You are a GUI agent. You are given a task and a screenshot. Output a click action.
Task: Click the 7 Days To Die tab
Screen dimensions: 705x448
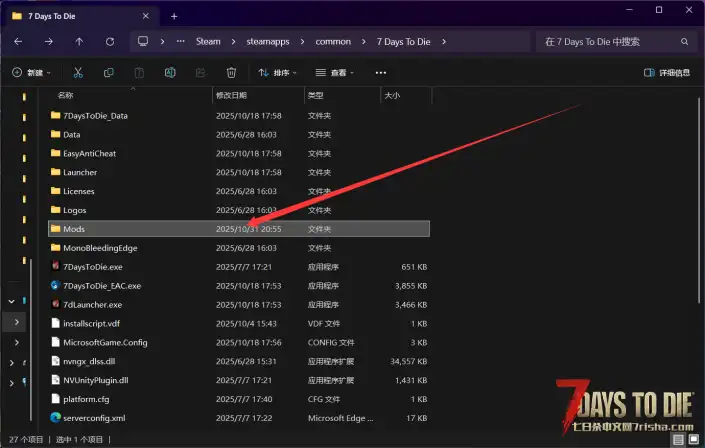pos(81,16)
